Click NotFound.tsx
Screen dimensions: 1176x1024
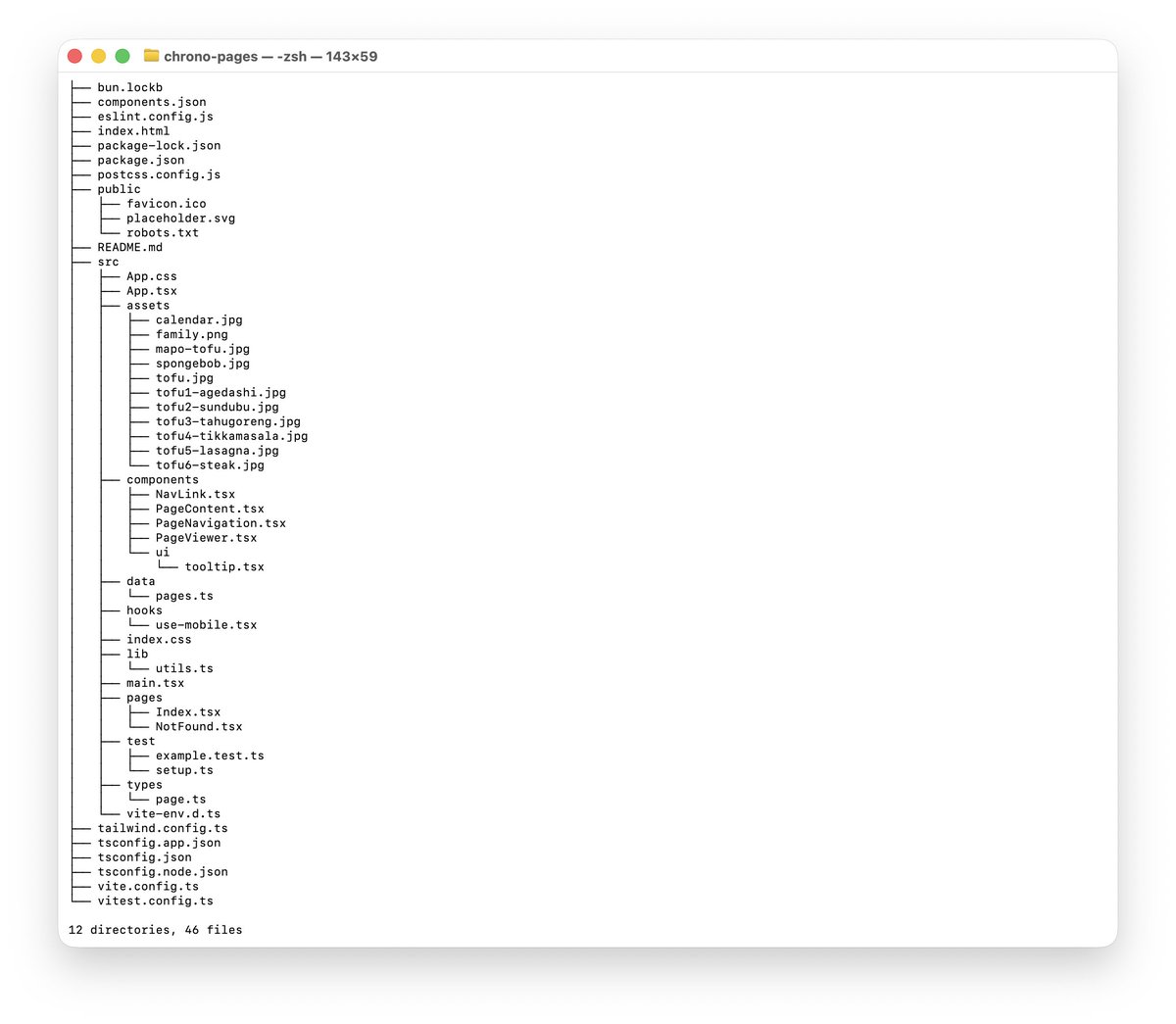coord(199,727)
